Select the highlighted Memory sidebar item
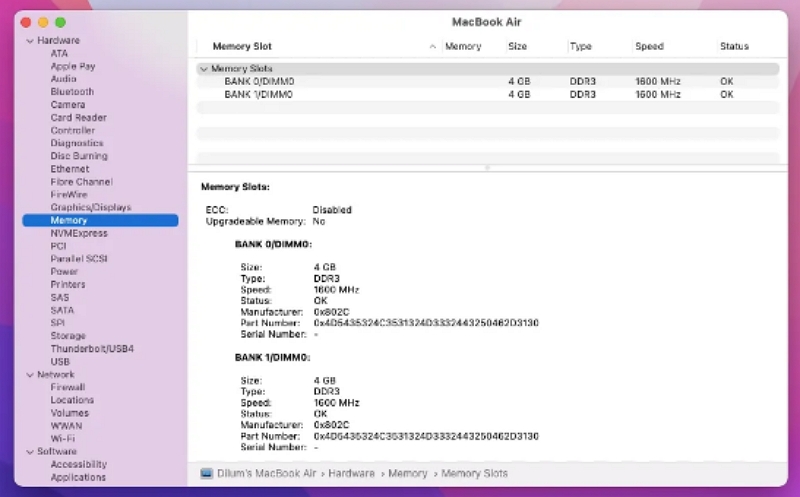Viewport: 800px width, 497px height. (x=100, y=220)
